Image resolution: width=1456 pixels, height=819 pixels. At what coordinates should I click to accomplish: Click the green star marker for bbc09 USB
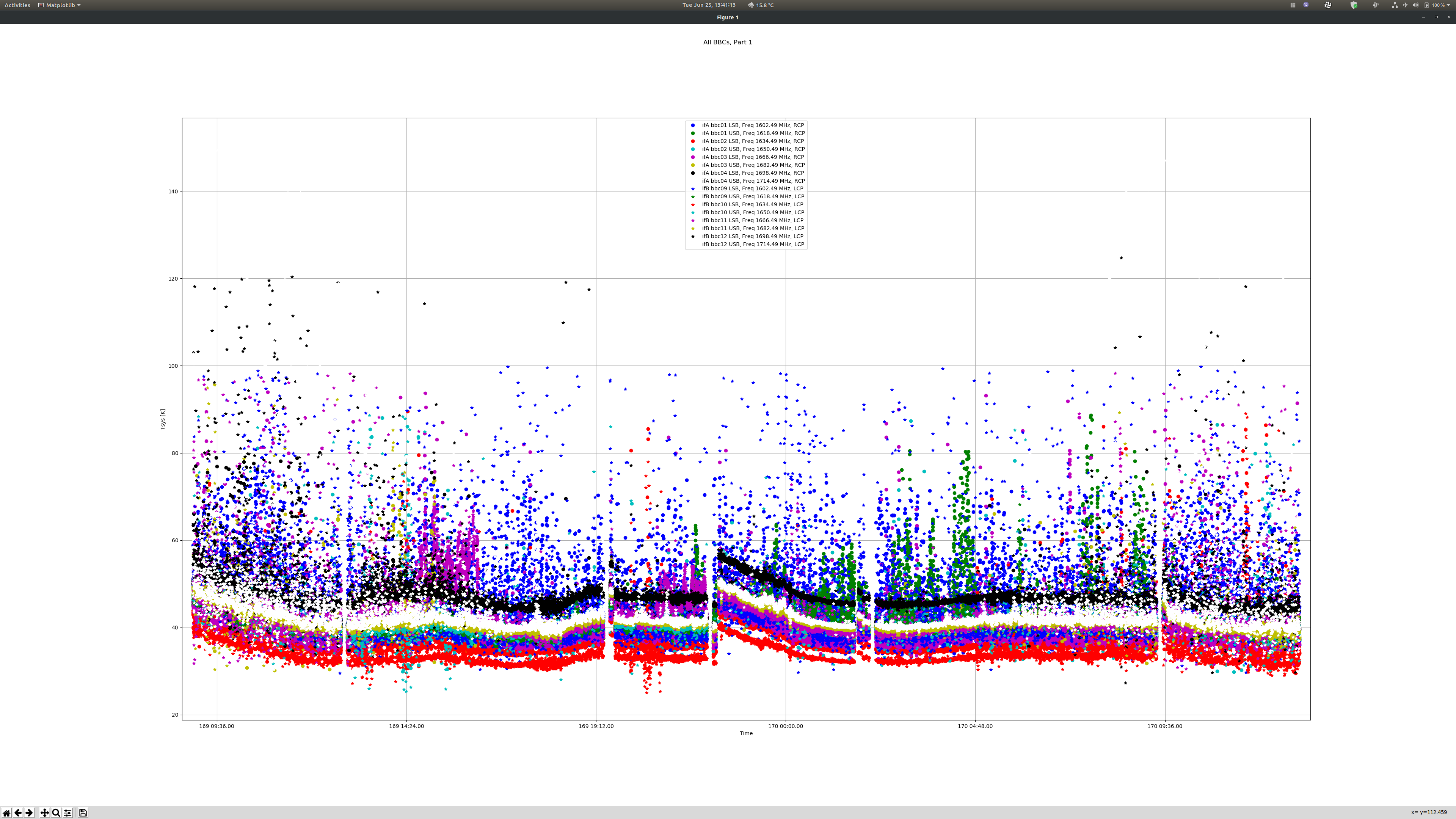[x=693, y=197]
